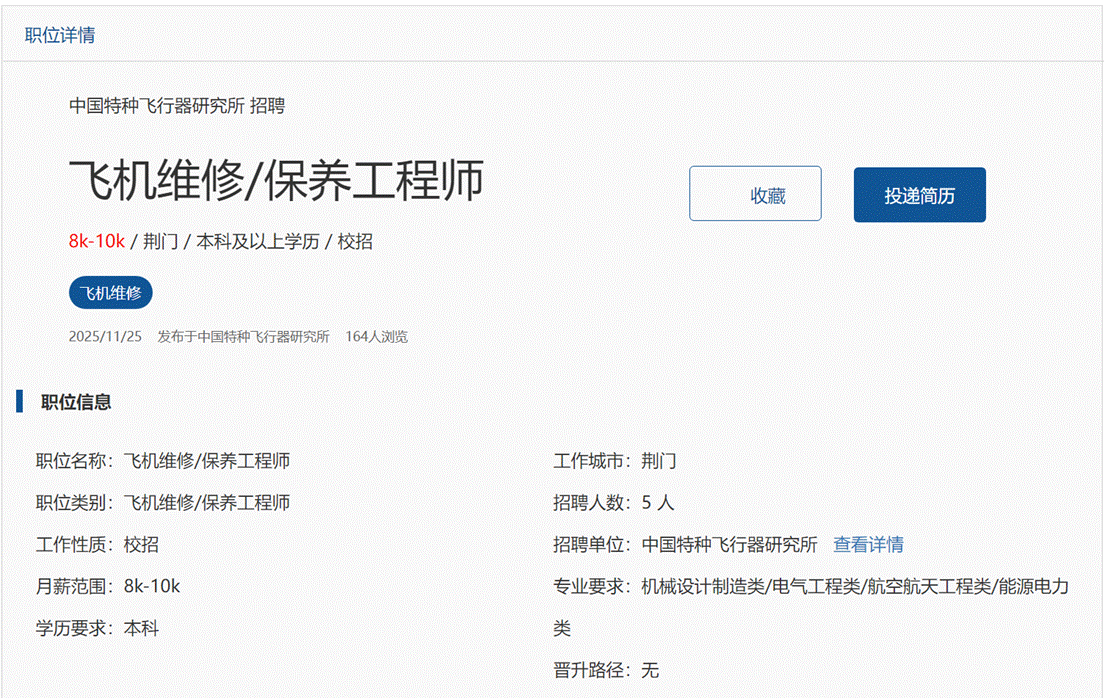Image resolution: width=1105 pixels, height=698 pixels.
Task: Click the 工作城市 value 荆门
Action: pyautogui.click(x=659, y=461)
